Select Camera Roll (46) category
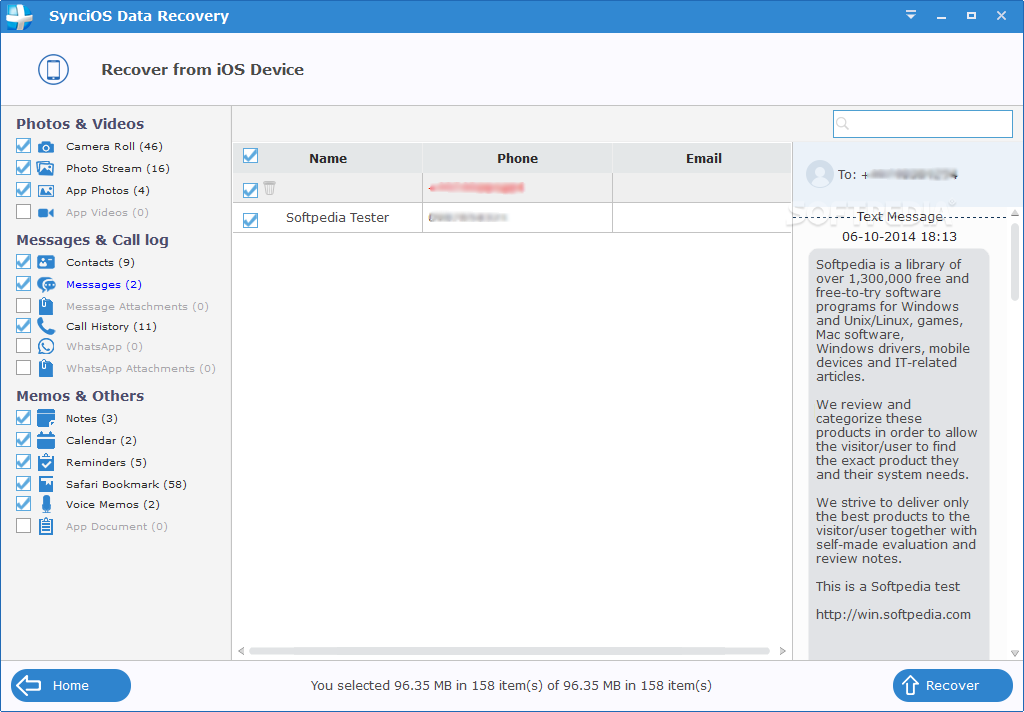Image resolution: width=1024 pixels, height=712 pixels. (114, 146)
